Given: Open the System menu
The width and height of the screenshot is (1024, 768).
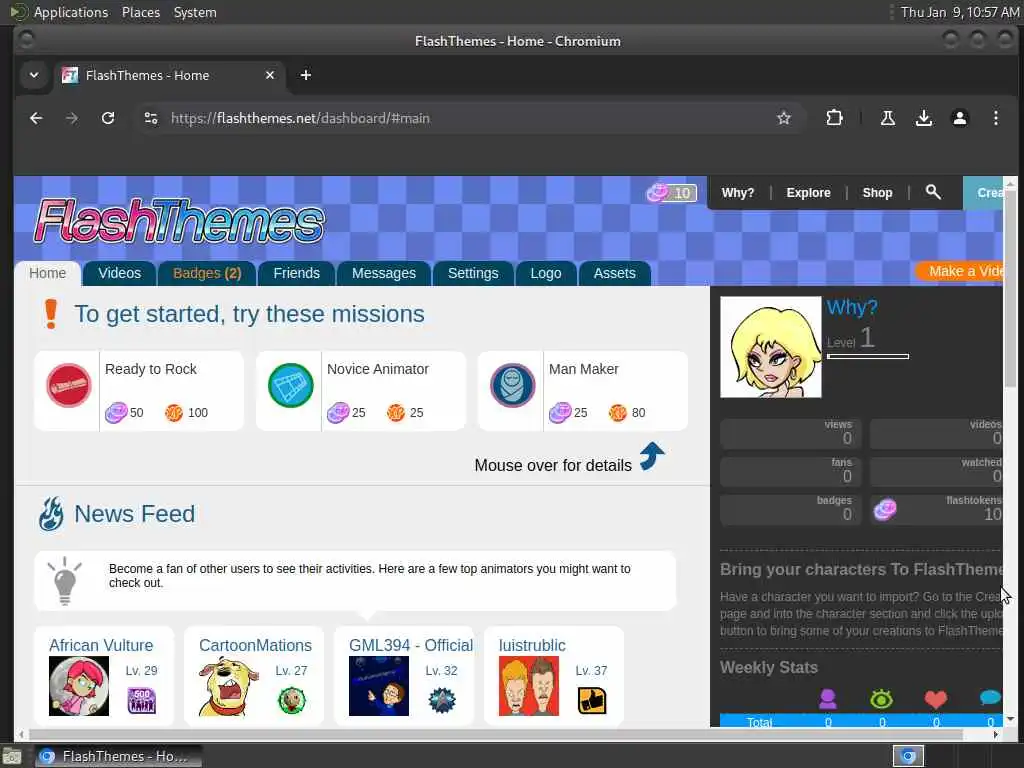Looking at the screenshot, I should click(x=195, y=12).
